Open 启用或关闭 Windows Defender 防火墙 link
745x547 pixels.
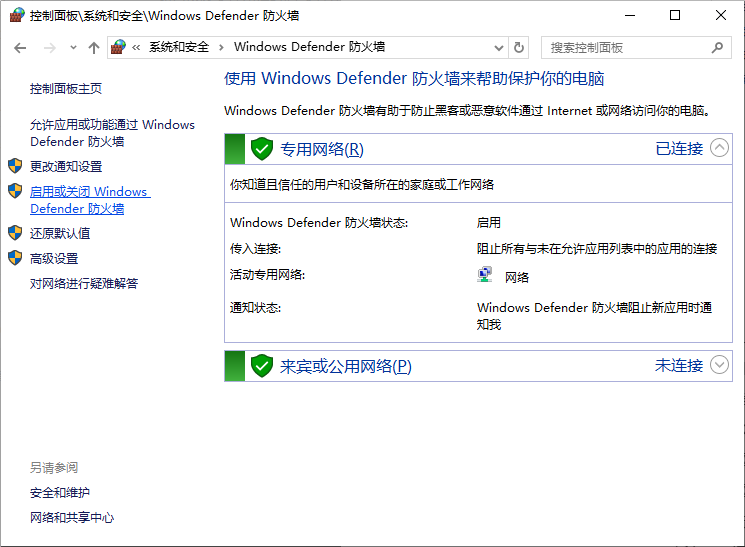(90, 200)
